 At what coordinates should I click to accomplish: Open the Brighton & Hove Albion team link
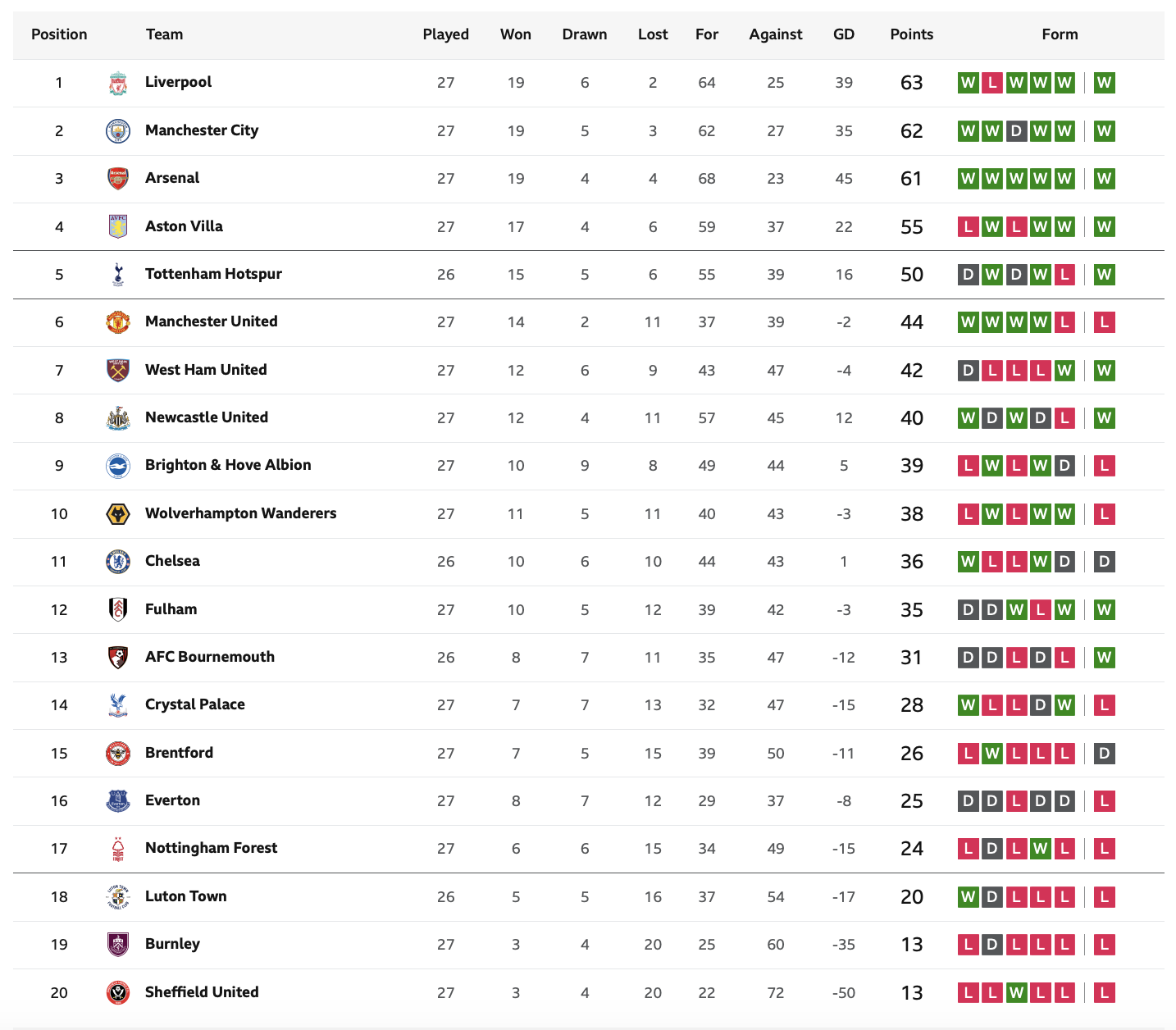pyautogui.click(x=228, y=465)
